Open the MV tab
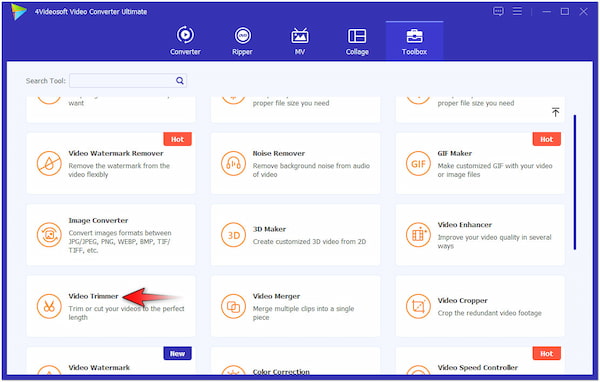 (300, 41)
